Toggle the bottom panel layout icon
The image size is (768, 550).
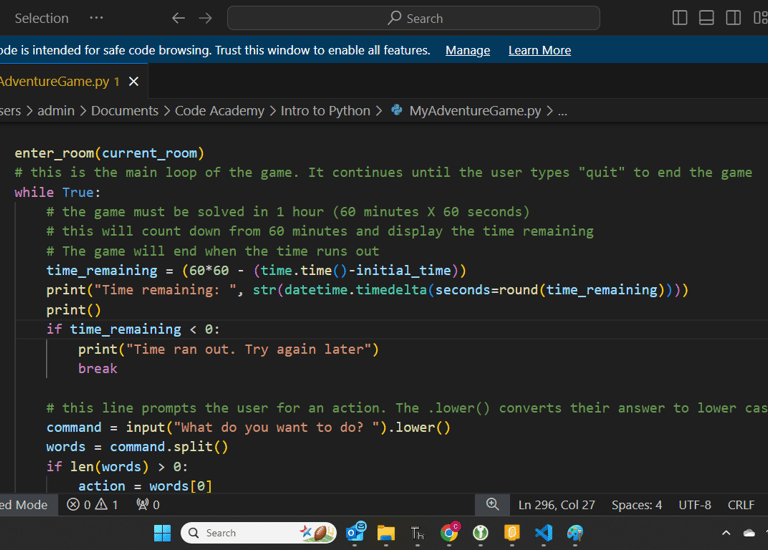(706, 18)
